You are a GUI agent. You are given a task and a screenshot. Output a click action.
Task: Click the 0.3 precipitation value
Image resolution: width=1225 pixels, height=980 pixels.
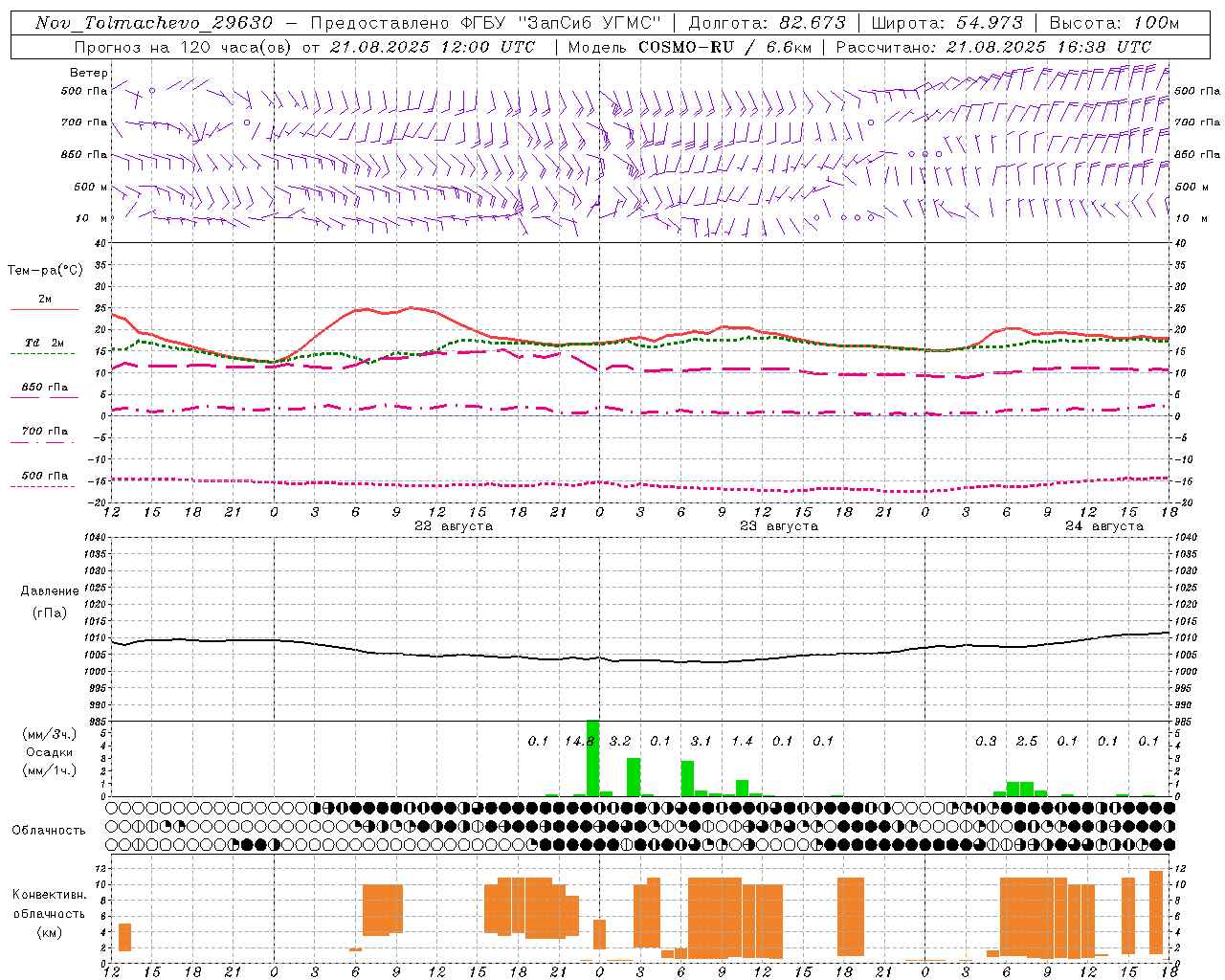tap(986, 741)
